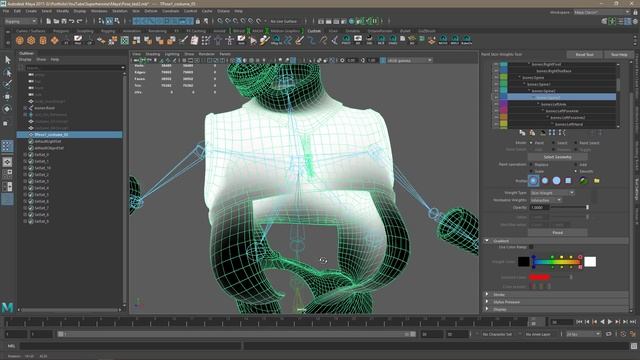Click the Reset Tool button

pos(584,54)
